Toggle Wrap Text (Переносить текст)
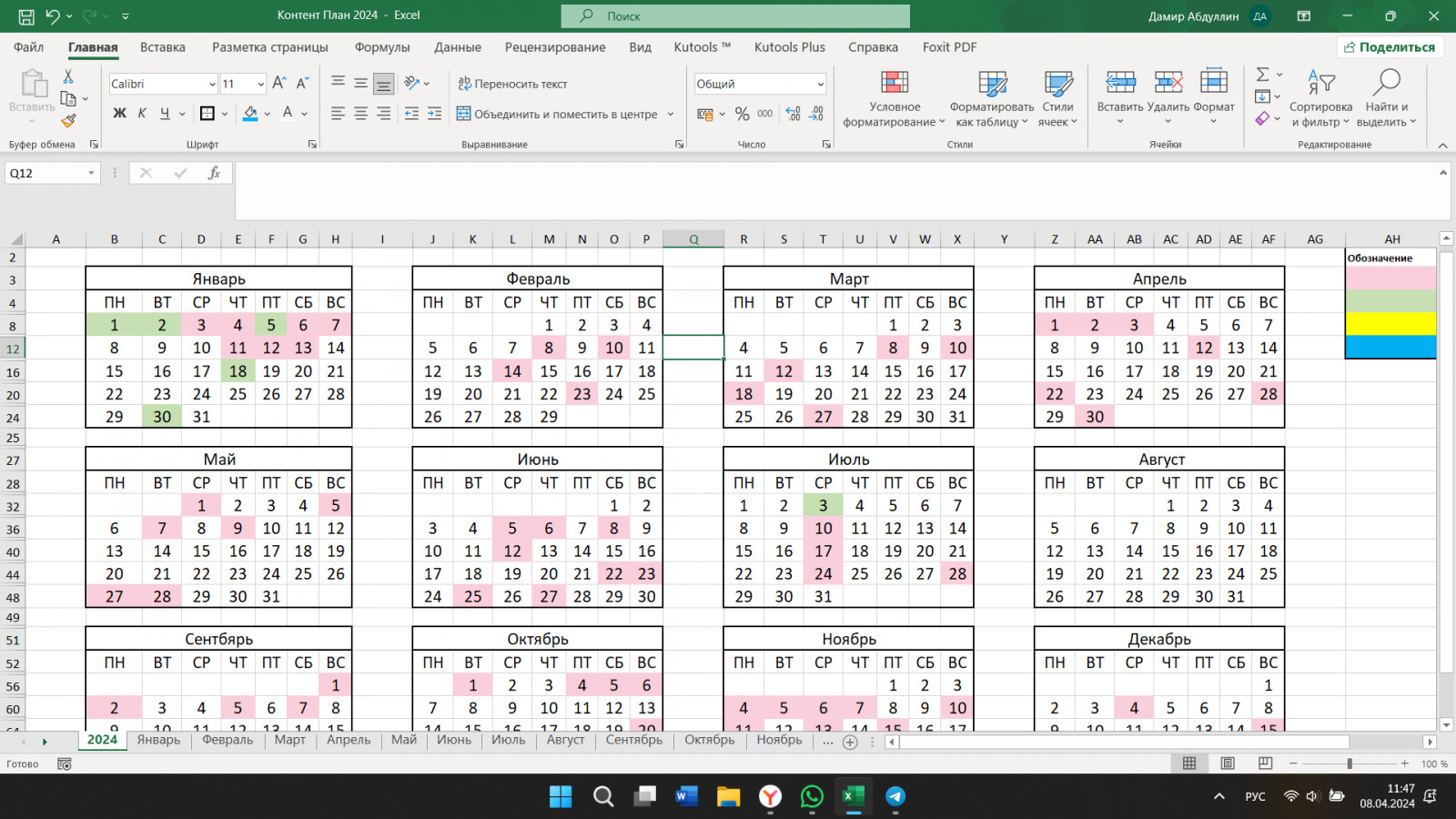The height and width of the screenshot is (819, 1456). (512, 84)
